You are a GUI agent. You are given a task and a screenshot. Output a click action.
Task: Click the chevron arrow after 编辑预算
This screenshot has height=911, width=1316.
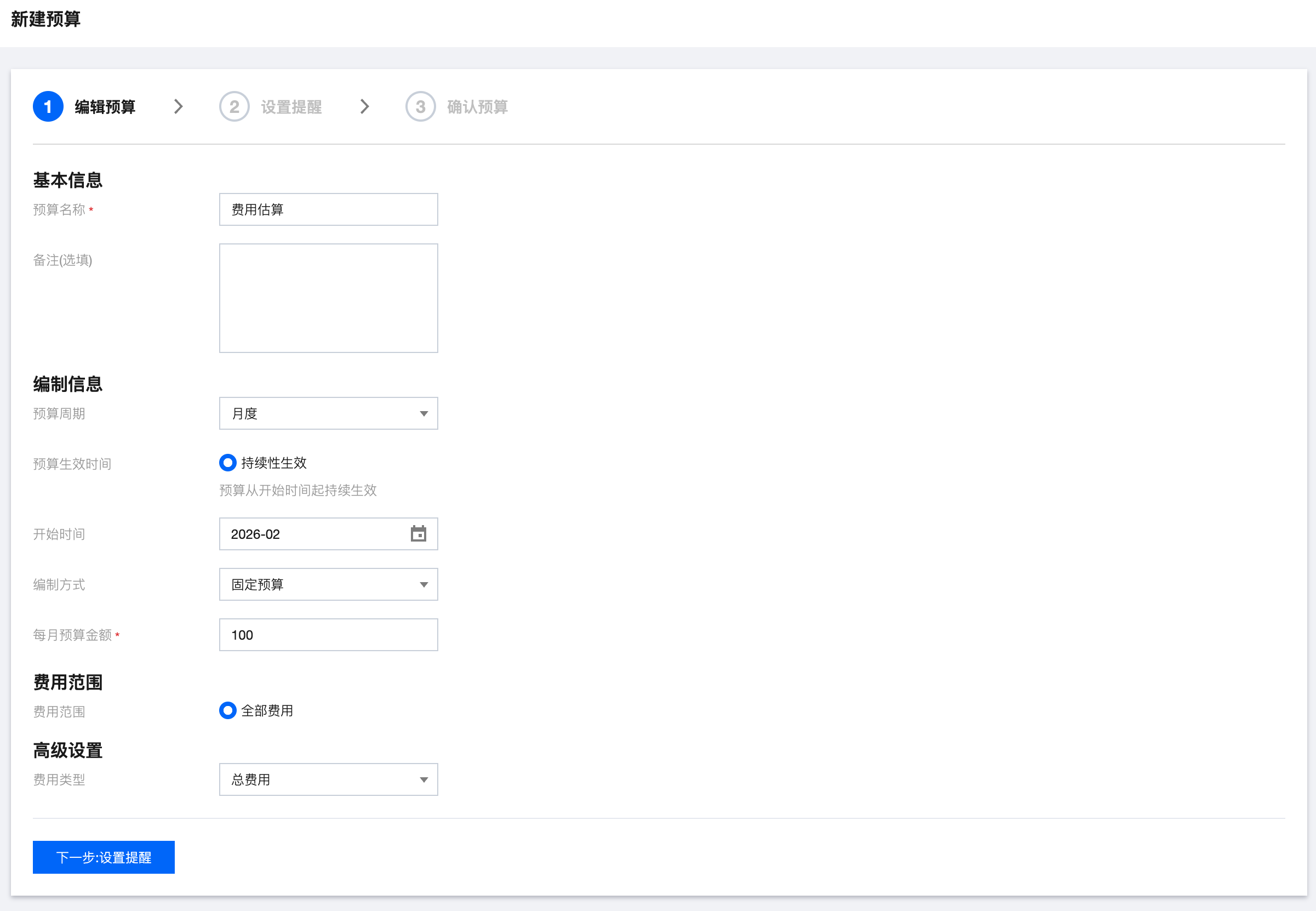coord(179,107)
